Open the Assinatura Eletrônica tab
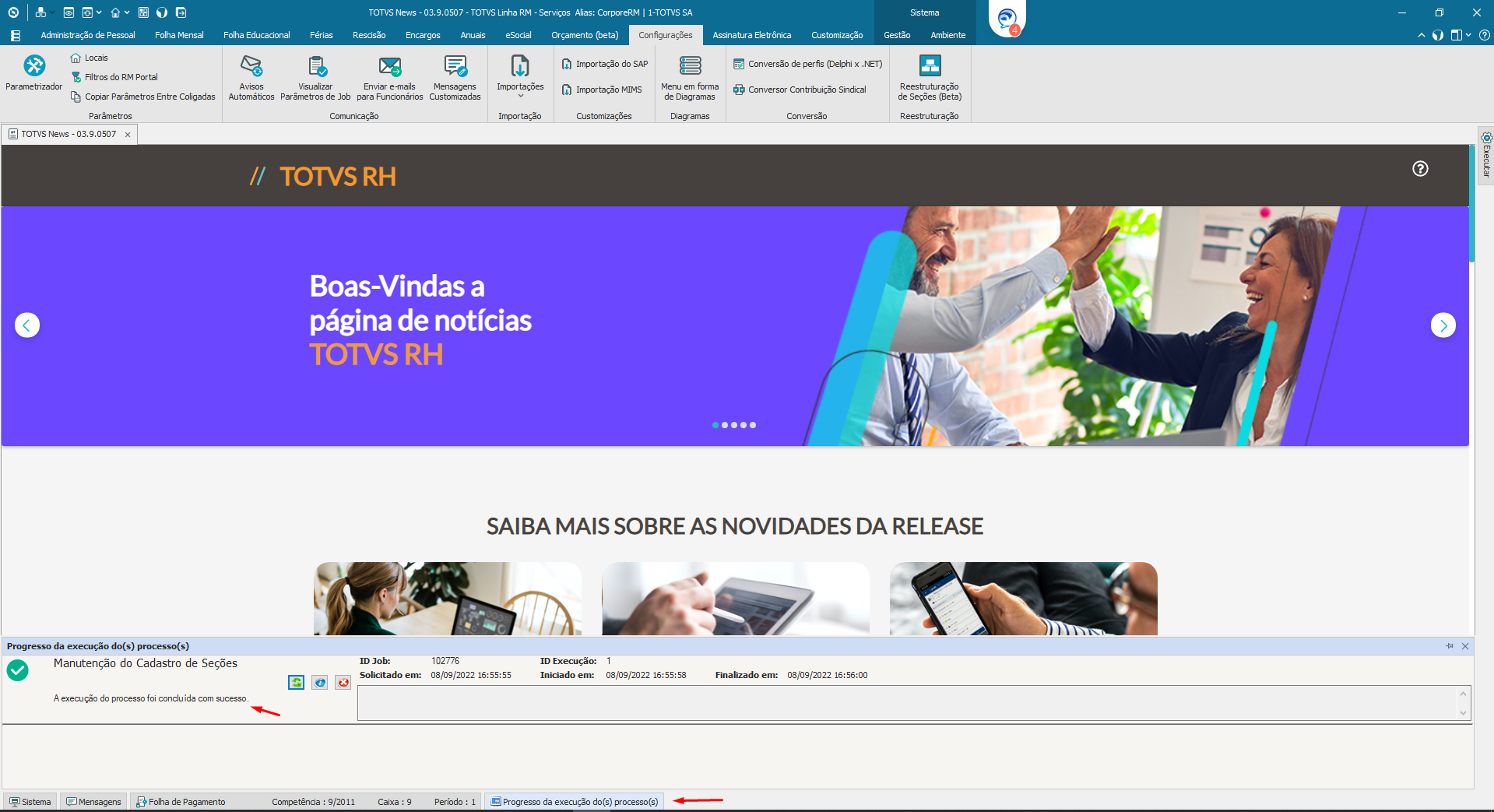 752,35
